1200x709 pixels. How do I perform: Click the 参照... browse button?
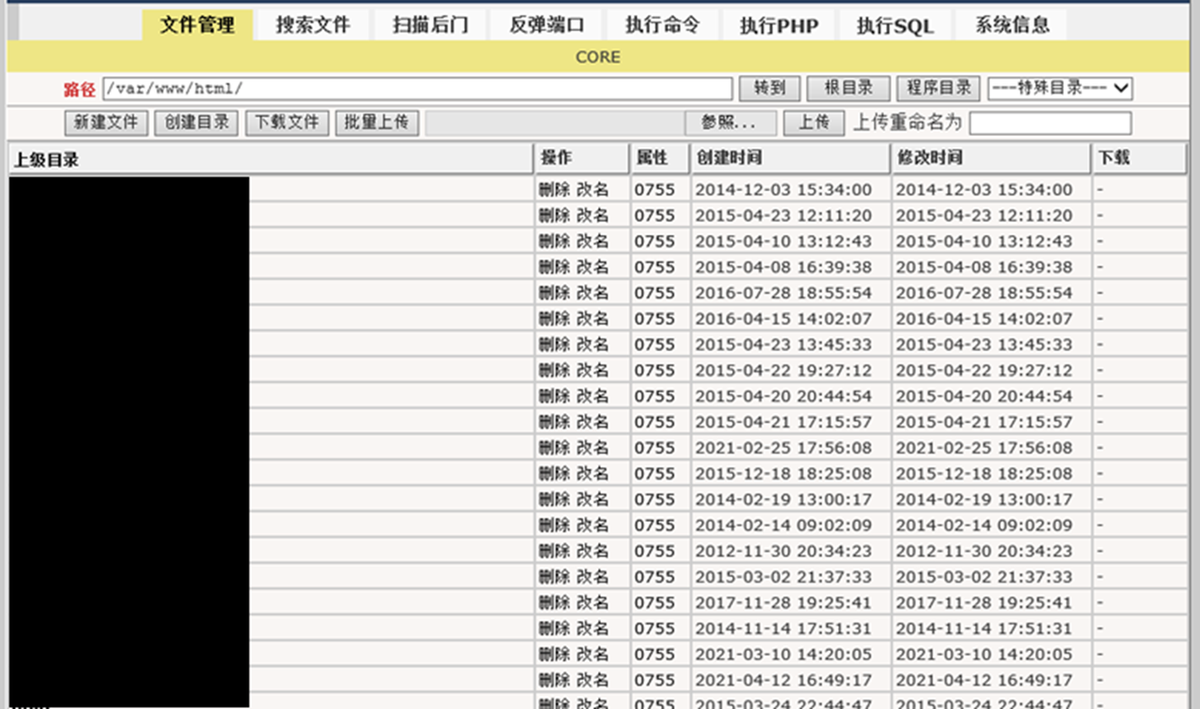[730, 122]
